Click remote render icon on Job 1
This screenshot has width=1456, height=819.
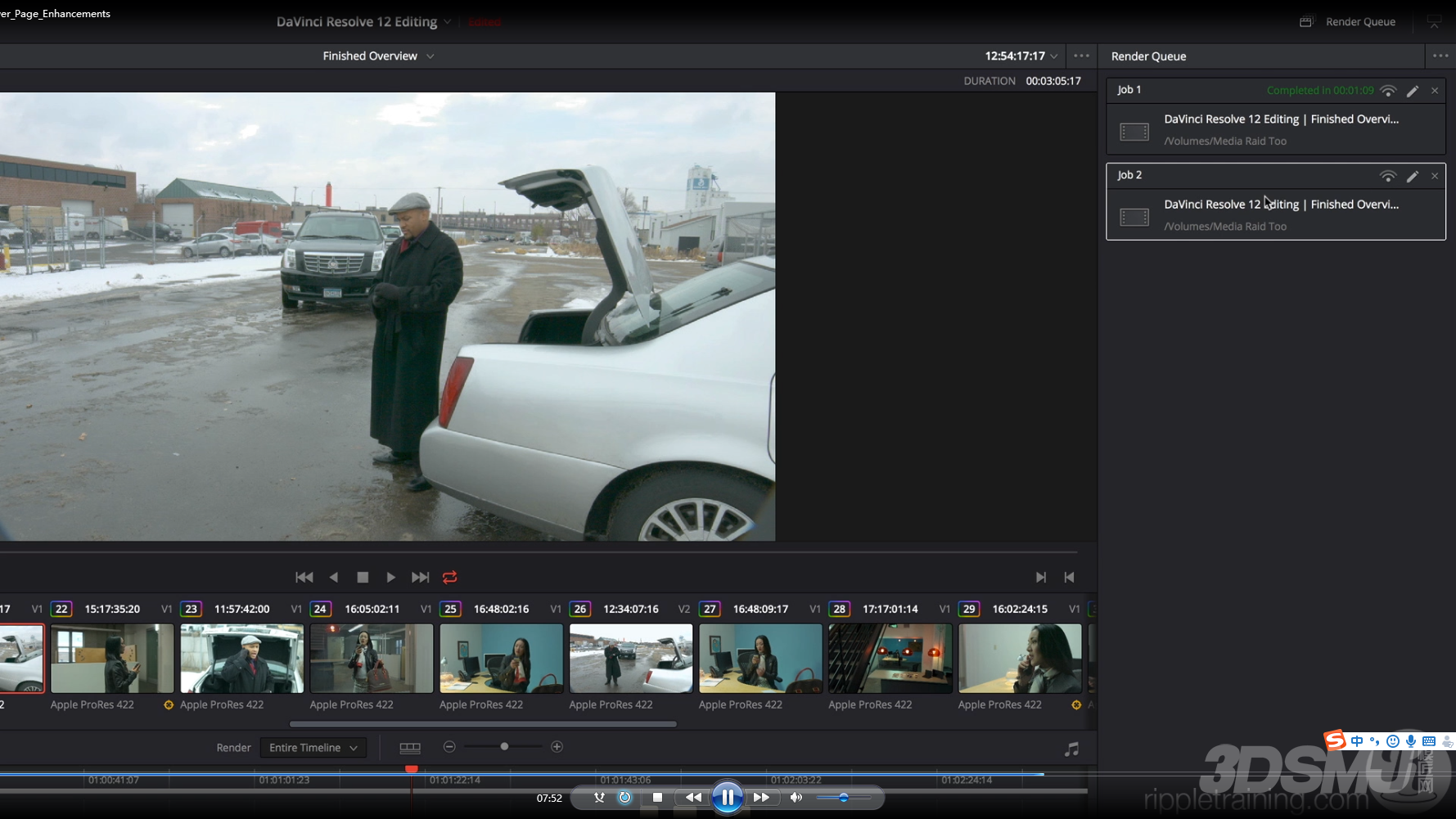(x=1388, y=91)
